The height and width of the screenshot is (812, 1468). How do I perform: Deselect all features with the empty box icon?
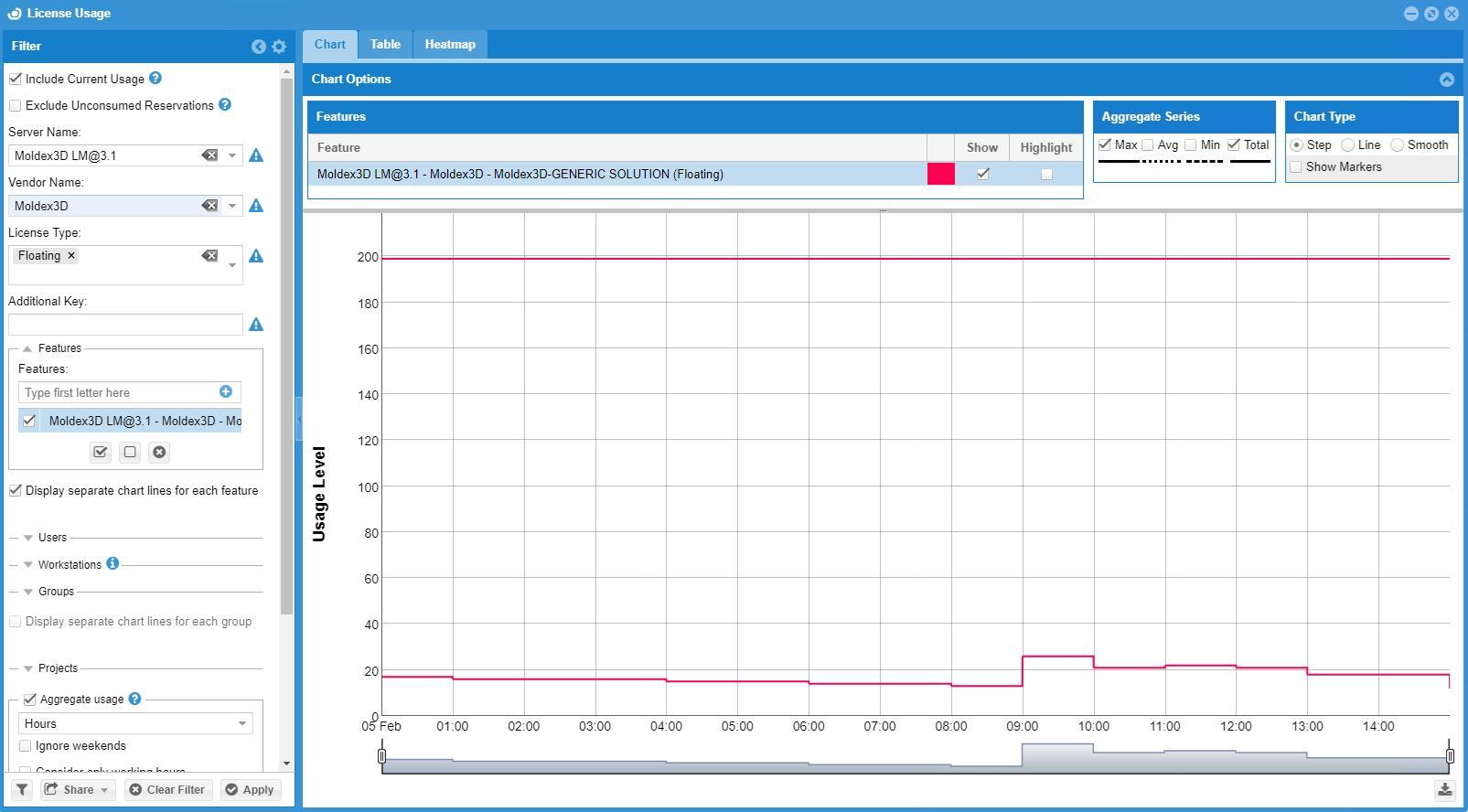(130, 452)
